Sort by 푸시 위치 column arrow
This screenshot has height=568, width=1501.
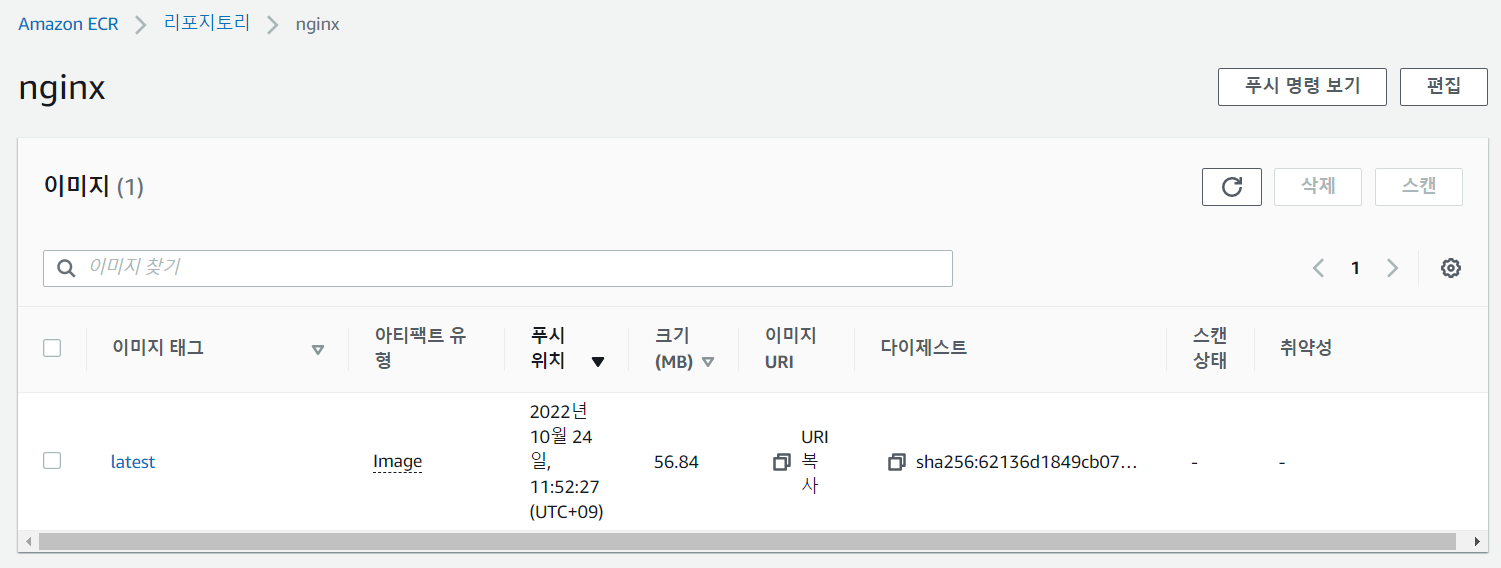point(598,362)
